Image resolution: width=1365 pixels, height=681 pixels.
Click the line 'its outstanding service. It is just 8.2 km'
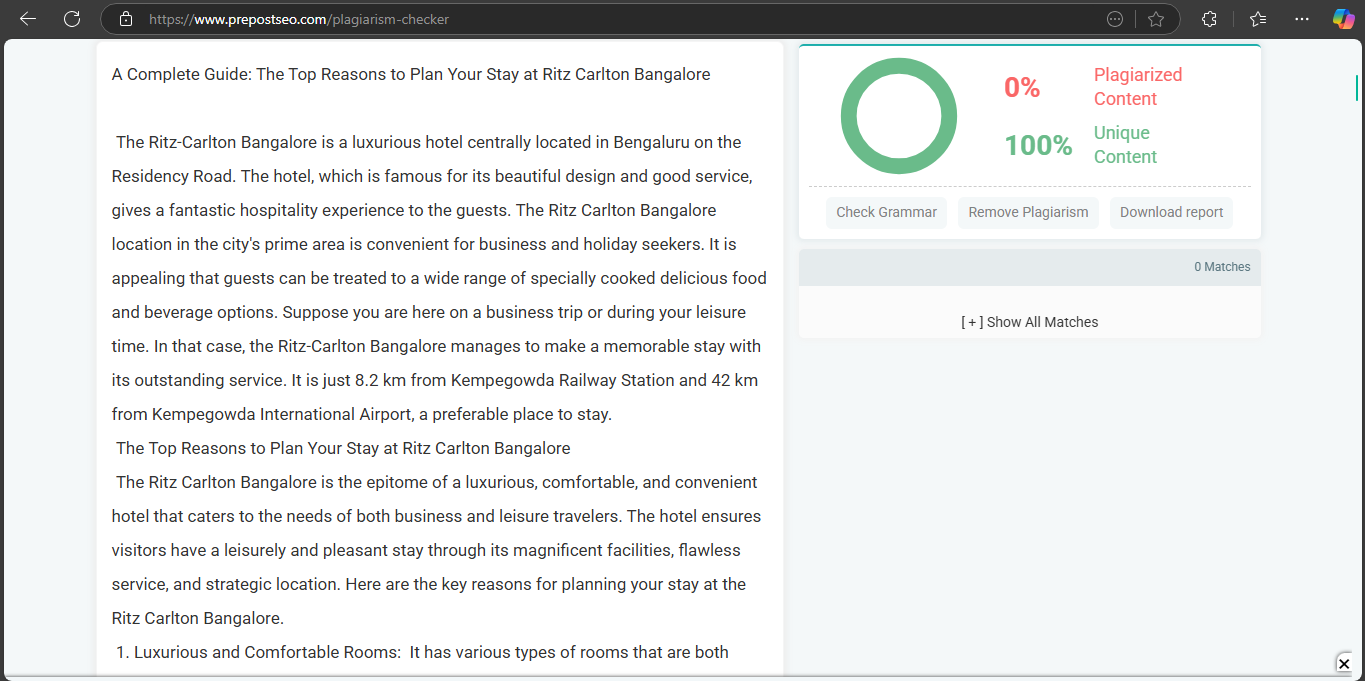point(435,380)
